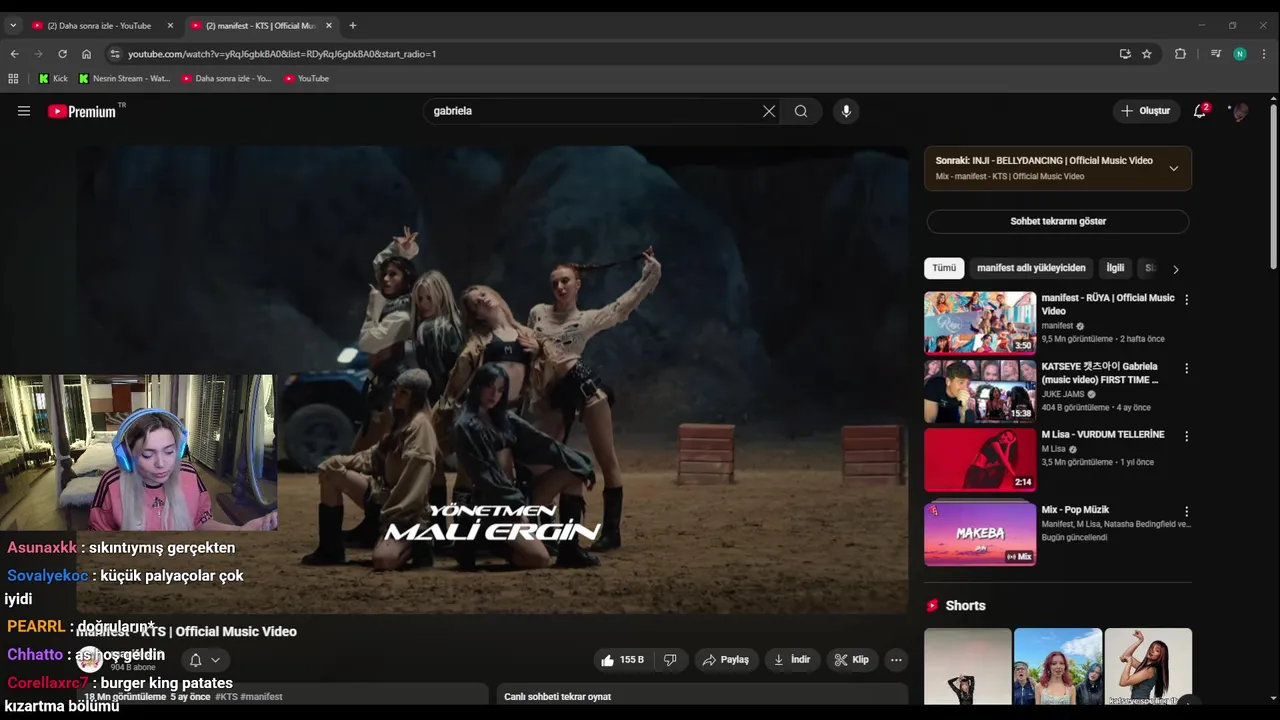The width and height of the screenshot is (1280, 720).
Task: Click the #manifest hashtag link
Action: coord(261,697)
